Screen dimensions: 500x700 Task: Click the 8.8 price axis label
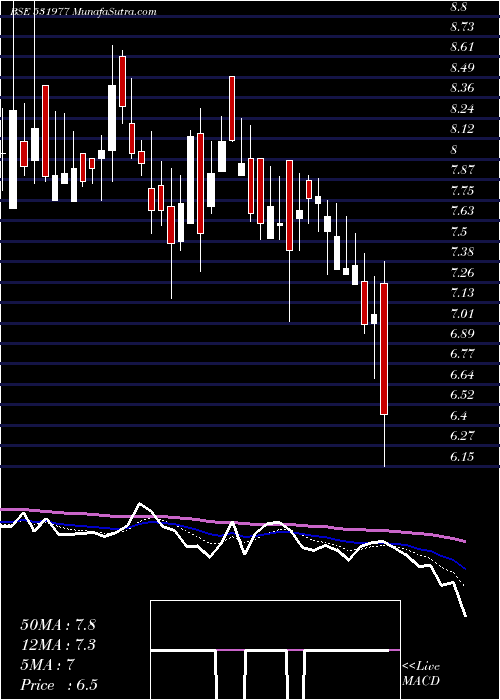pos(458,7)
